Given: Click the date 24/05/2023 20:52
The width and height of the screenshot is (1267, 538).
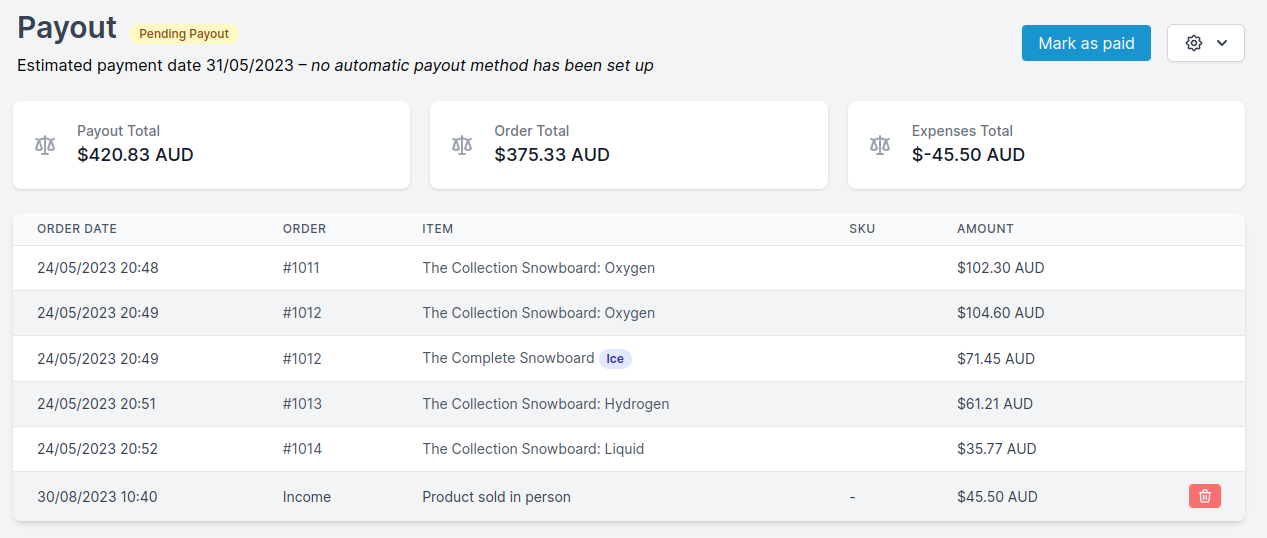Looking at the screenshot, I should pyautogui.click(x=98, y=449).
